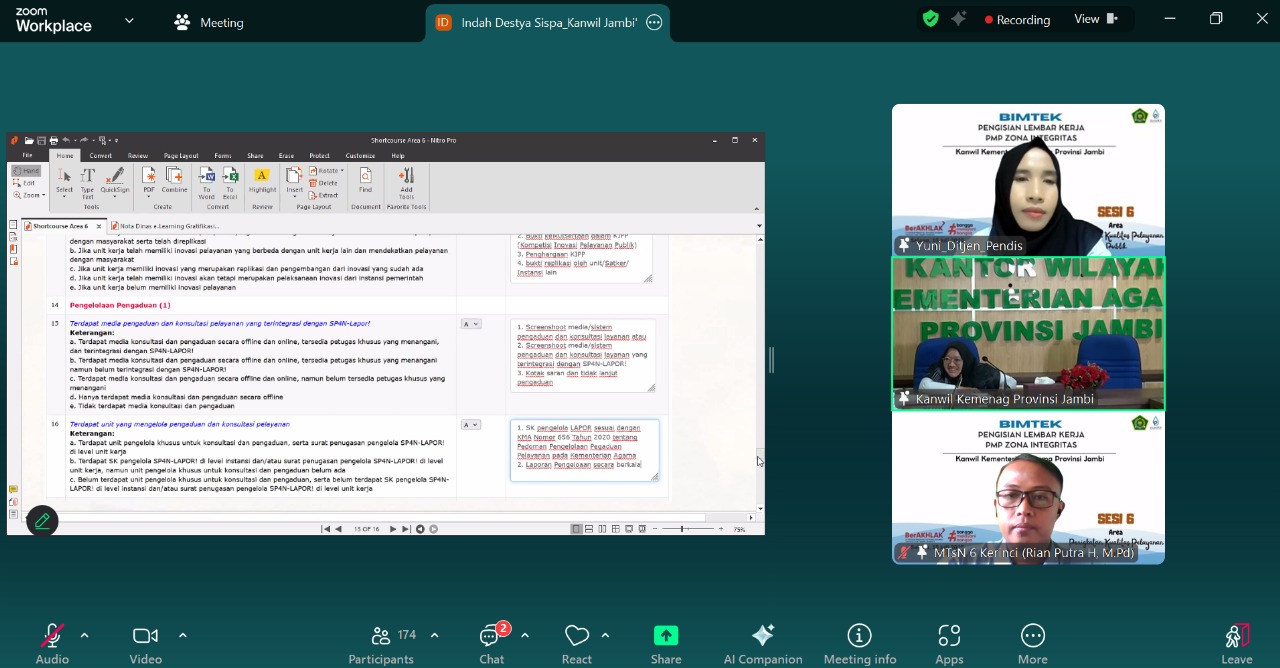This screenshot has height=668, width=1280.
Task: Expand the Audio options arrow
Action: pos(84,635)
